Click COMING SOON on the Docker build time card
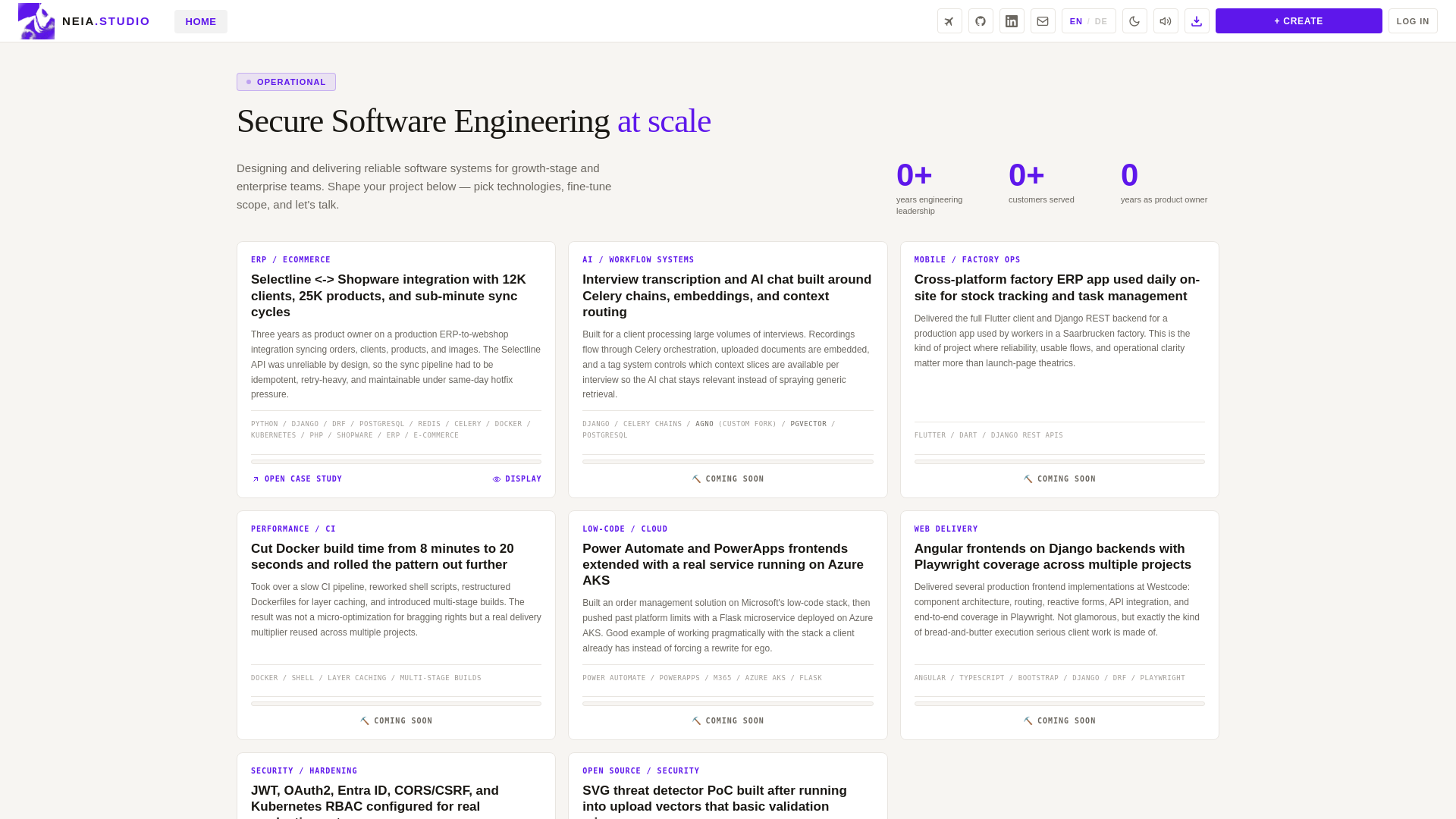Screen dimensions: 1456x819 coord(397,721)
